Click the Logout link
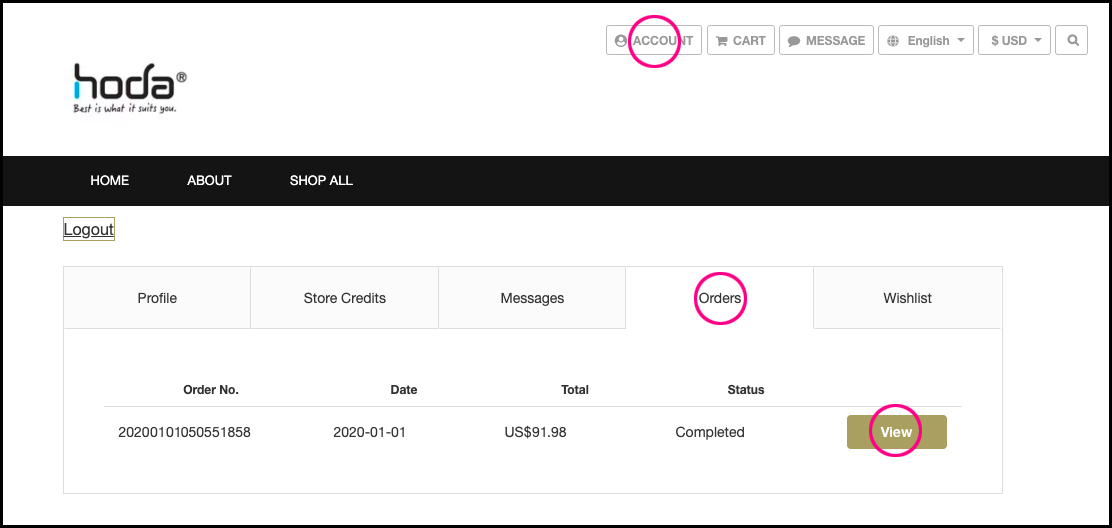This screenshot has width=1112, height=528. click(89, 229)
